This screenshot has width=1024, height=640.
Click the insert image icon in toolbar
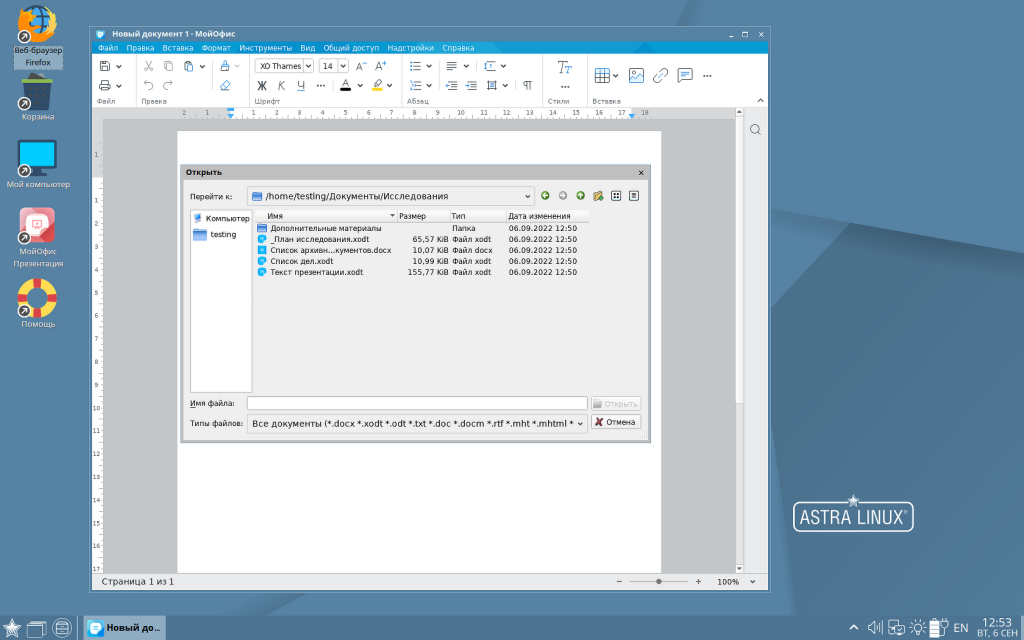(x=636, y=75)
